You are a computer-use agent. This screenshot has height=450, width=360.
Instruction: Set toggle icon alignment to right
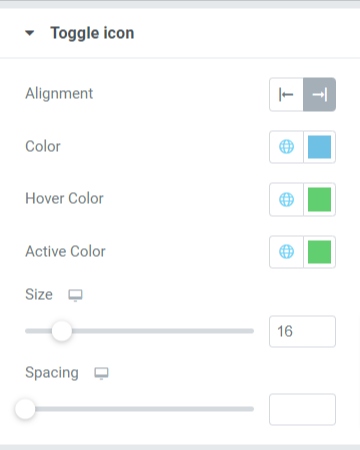point(319,95)
